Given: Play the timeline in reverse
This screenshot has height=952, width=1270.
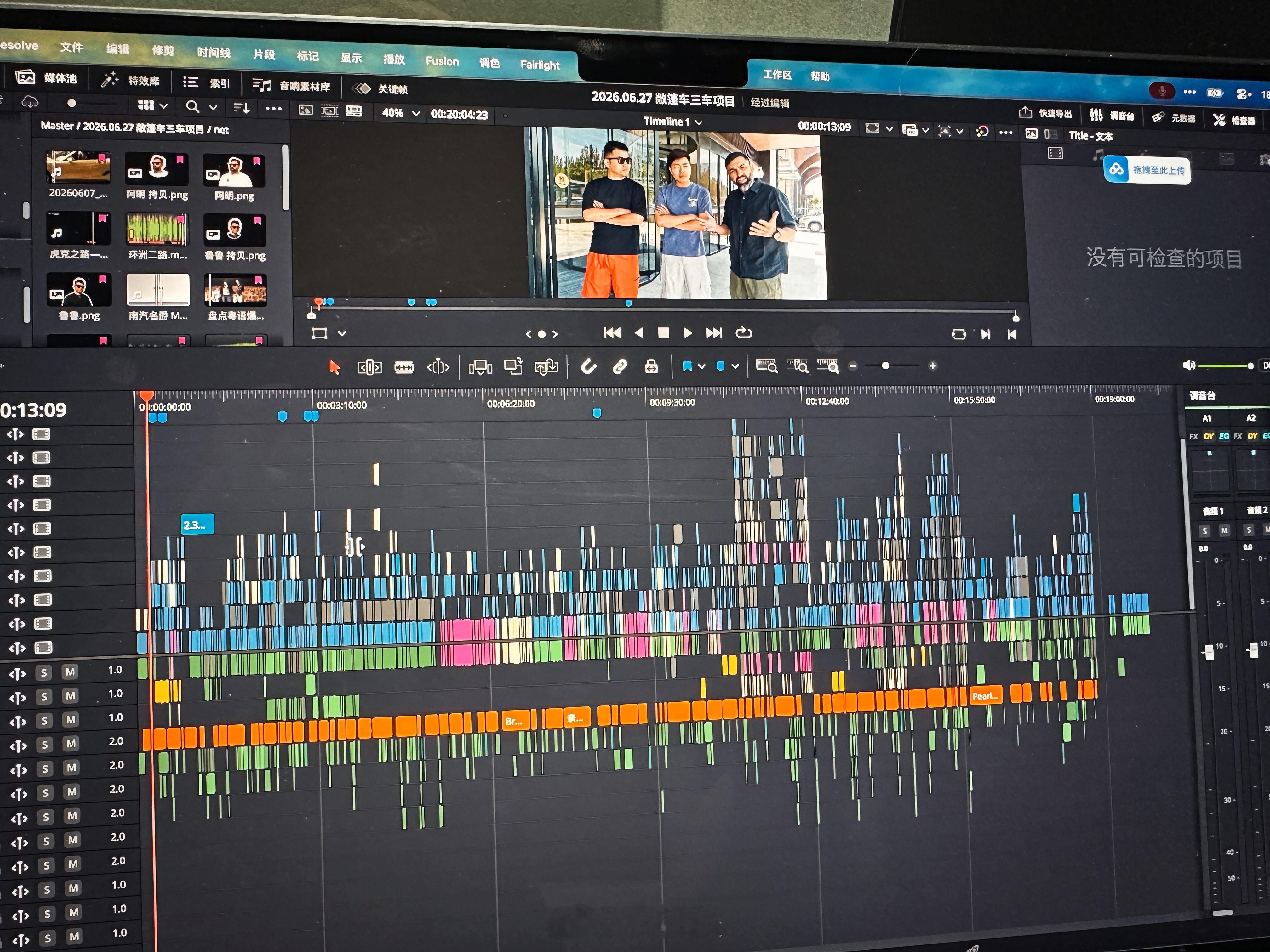Looking at the screenshot, I should point(638,333).
